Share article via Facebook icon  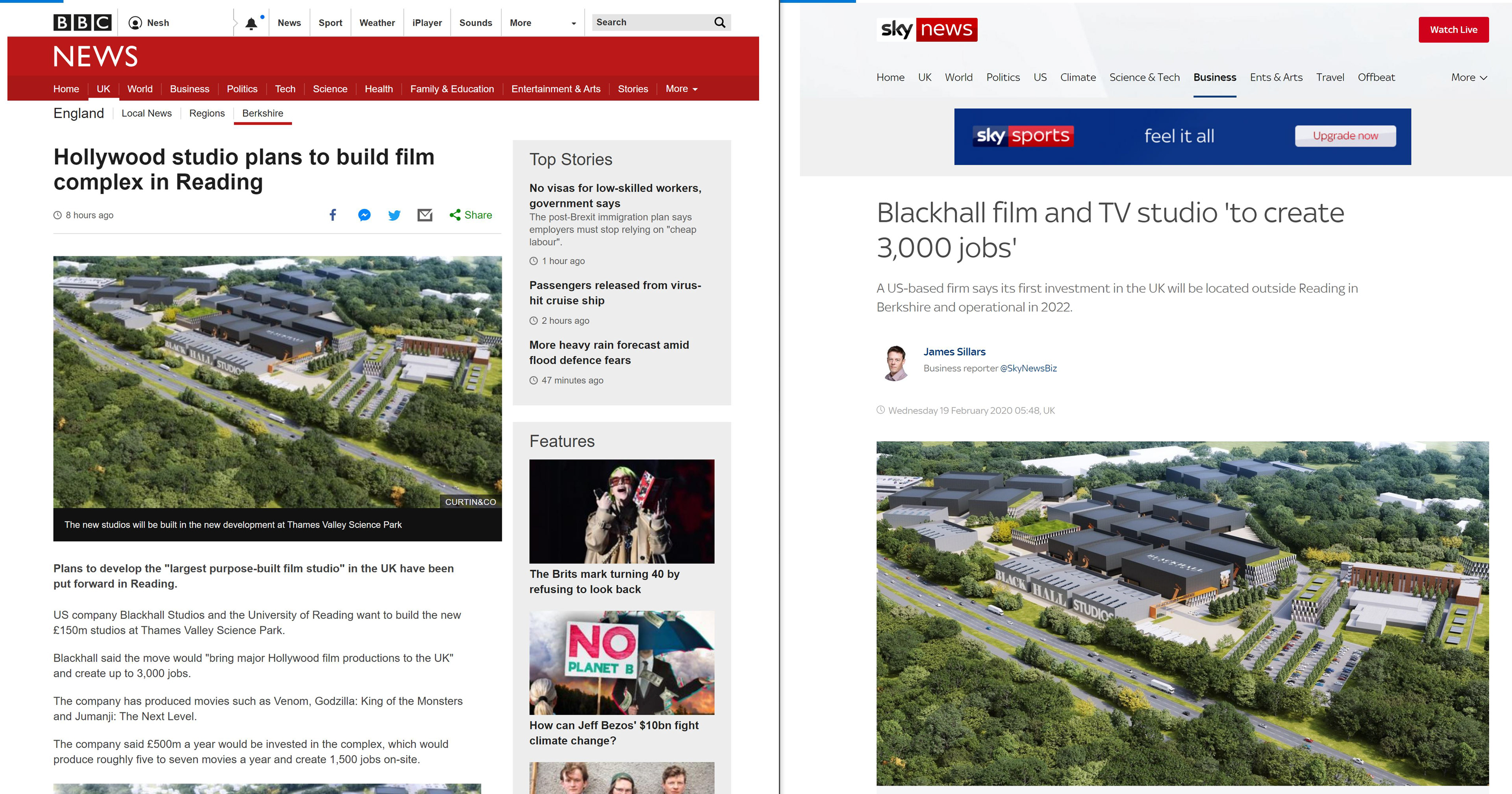(x=333, y=215)
